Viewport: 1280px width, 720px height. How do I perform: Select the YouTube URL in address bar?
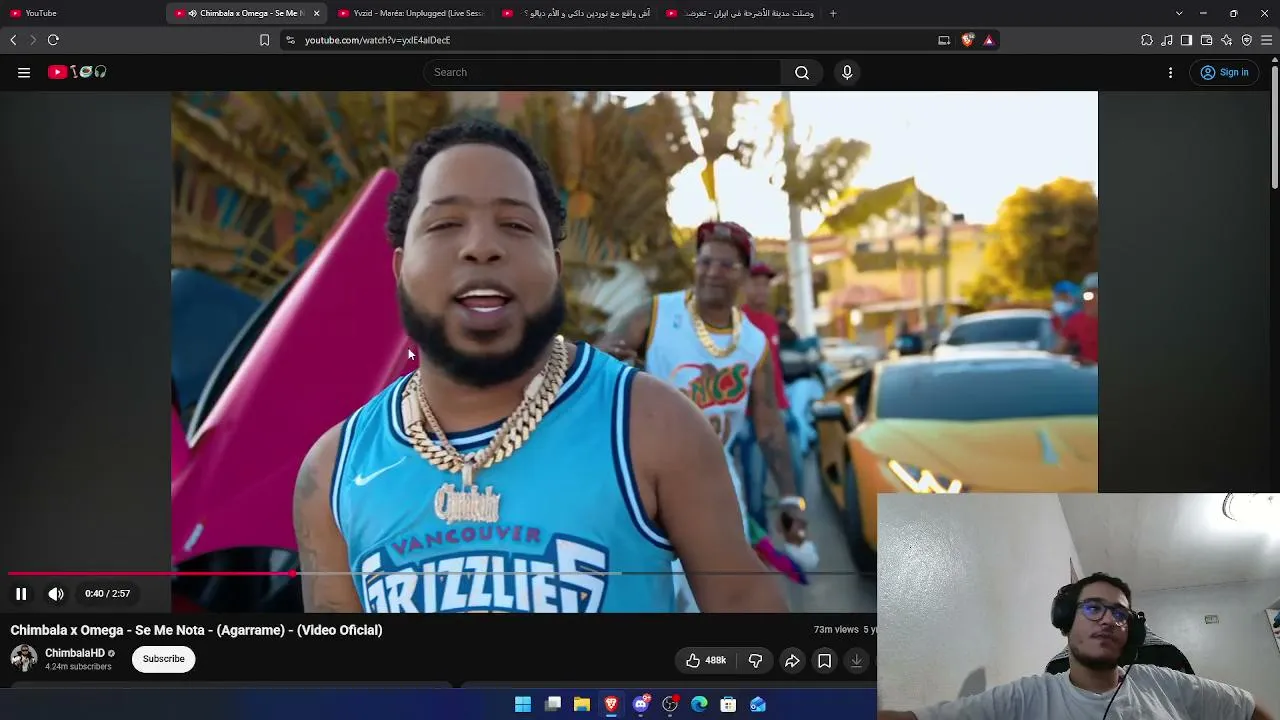(x=377, y=40)
